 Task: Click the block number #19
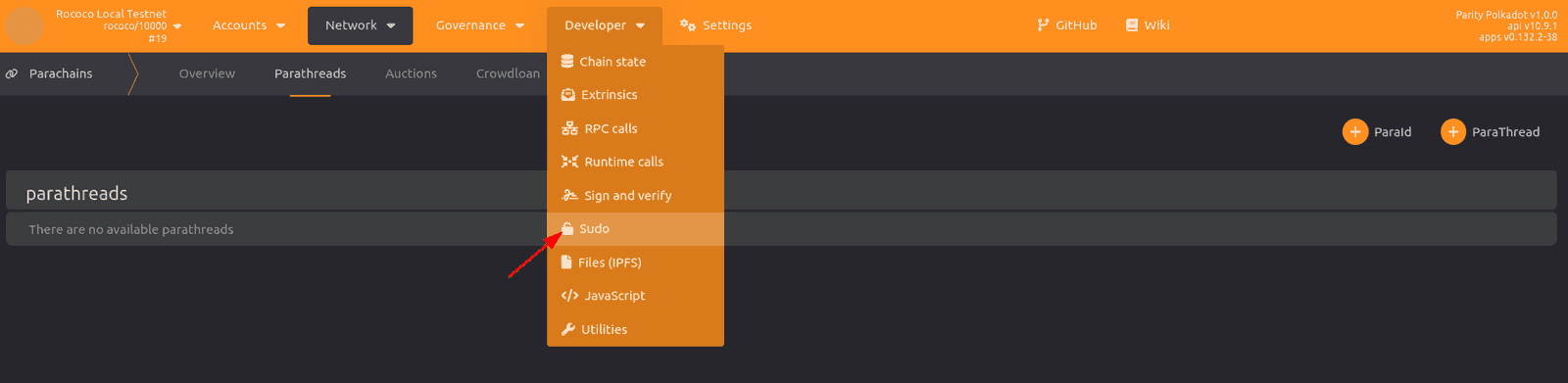point(158,38)
